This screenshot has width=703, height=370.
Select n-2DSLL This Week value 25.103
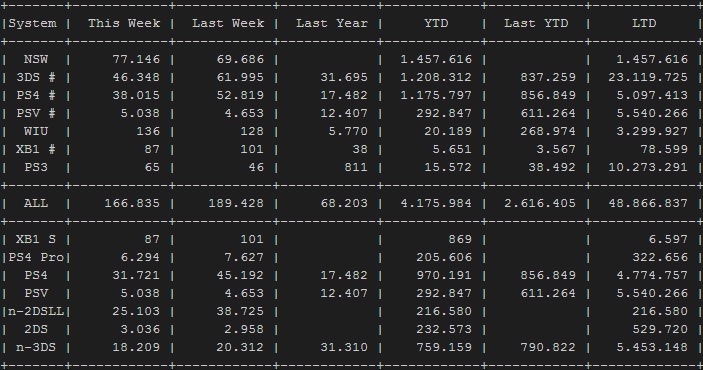click(x=136, y=311)
